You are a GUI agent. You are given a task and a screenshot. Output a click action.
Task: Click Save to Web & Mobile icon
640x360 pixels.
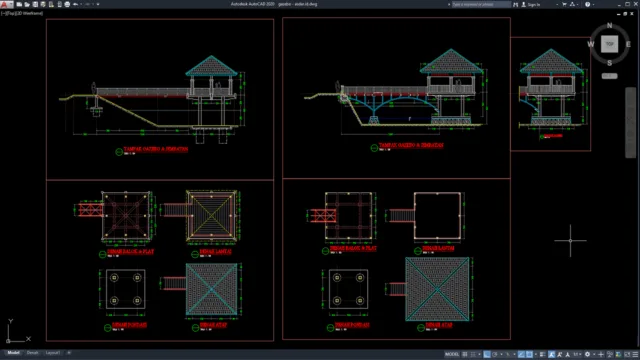pyautogui.click(x=60, y=4)
